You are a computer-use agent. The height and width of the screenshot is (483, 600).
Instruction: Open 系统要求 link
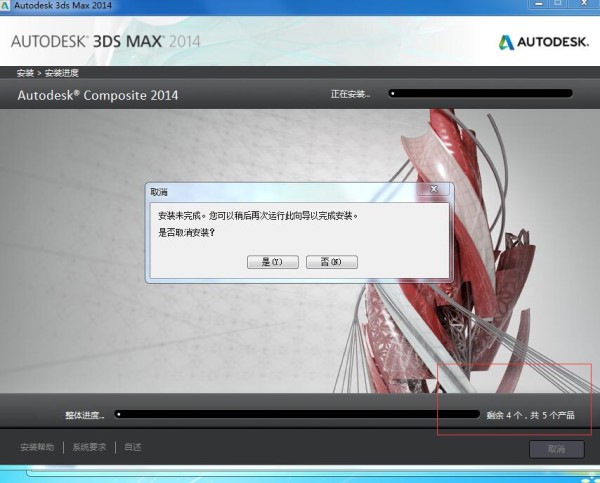[89, 447]
